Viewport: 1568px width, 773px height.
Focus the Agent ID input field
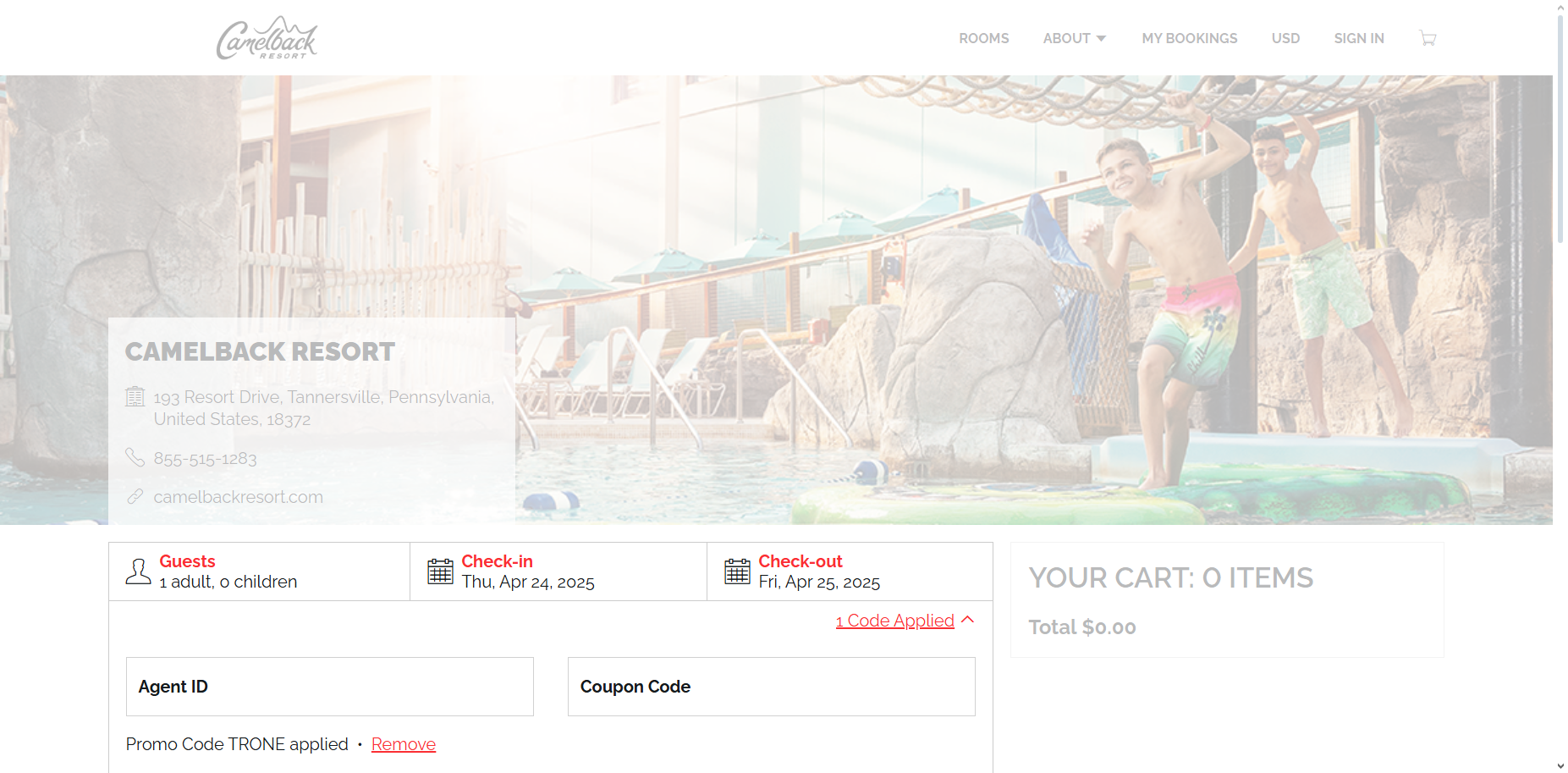(x=330, y=687)
